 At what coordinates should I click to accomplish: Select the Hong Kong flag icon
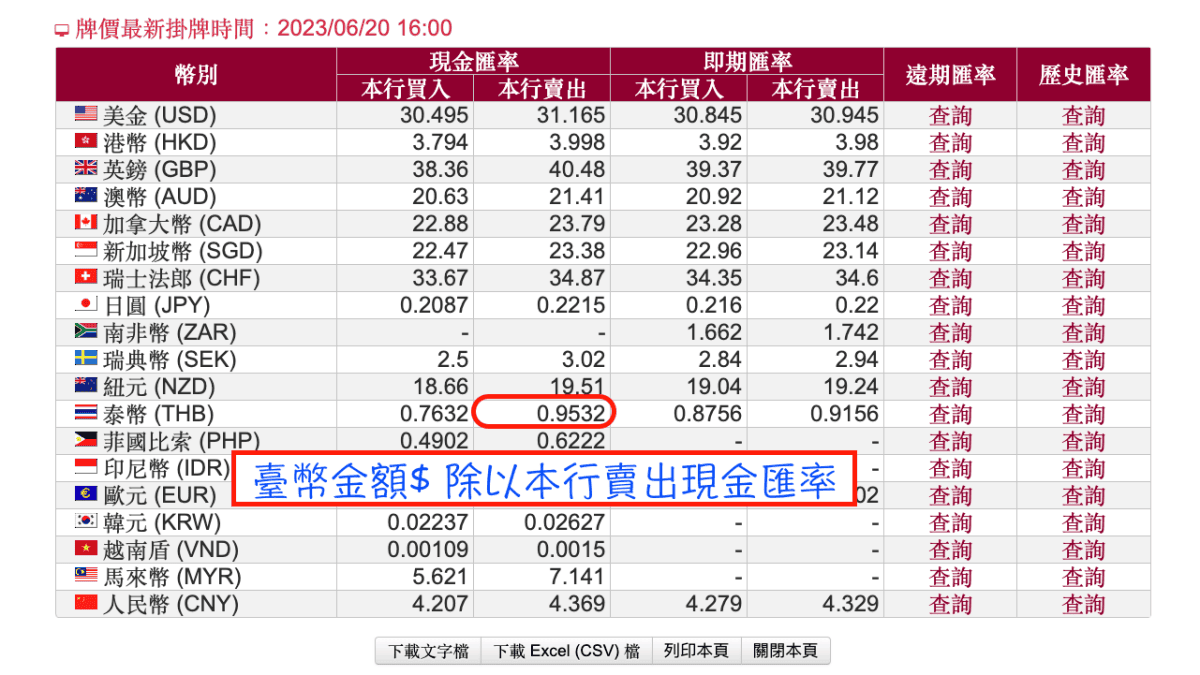[88, 142]
